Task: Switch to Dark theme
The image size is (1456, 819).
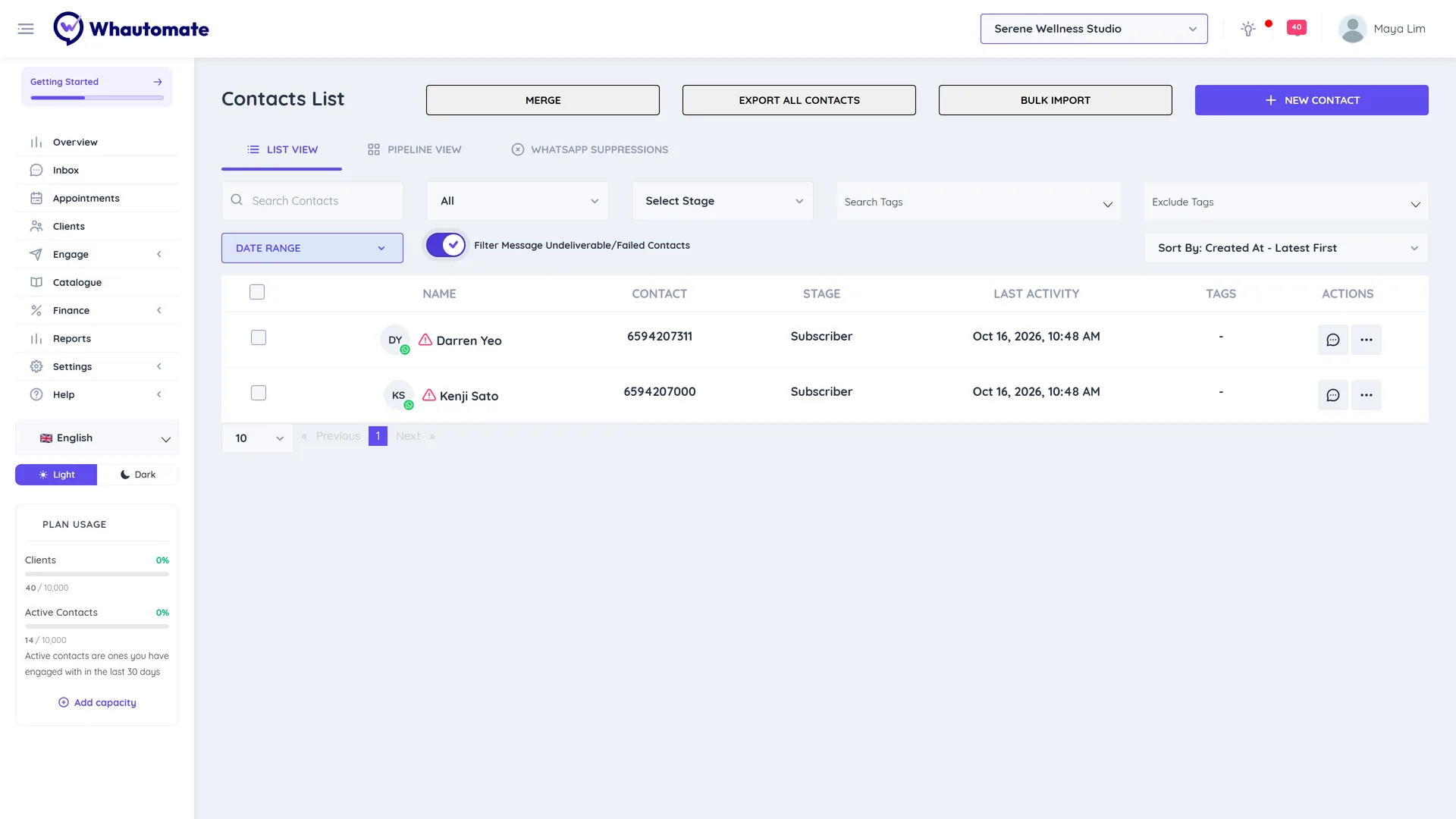Action: pyautogui.click(x=138, y=475)
